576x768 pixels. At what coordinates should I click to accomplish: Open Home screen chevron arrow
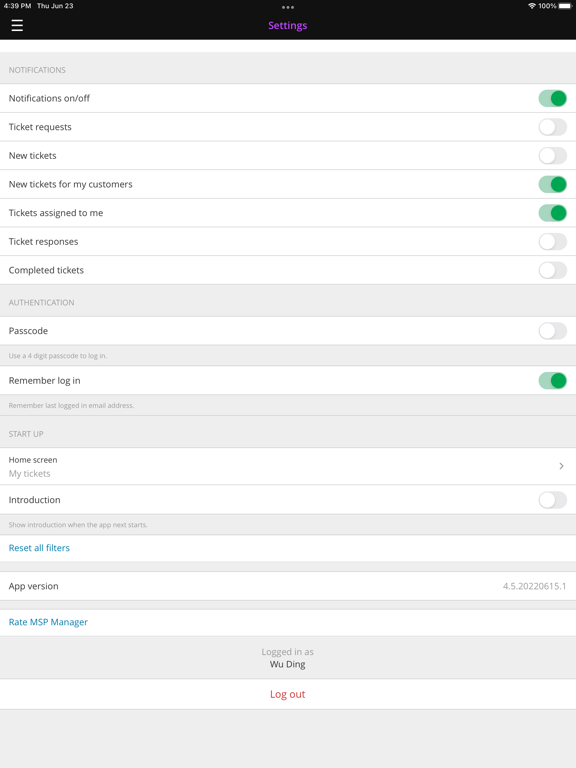[x=561, y=466]
